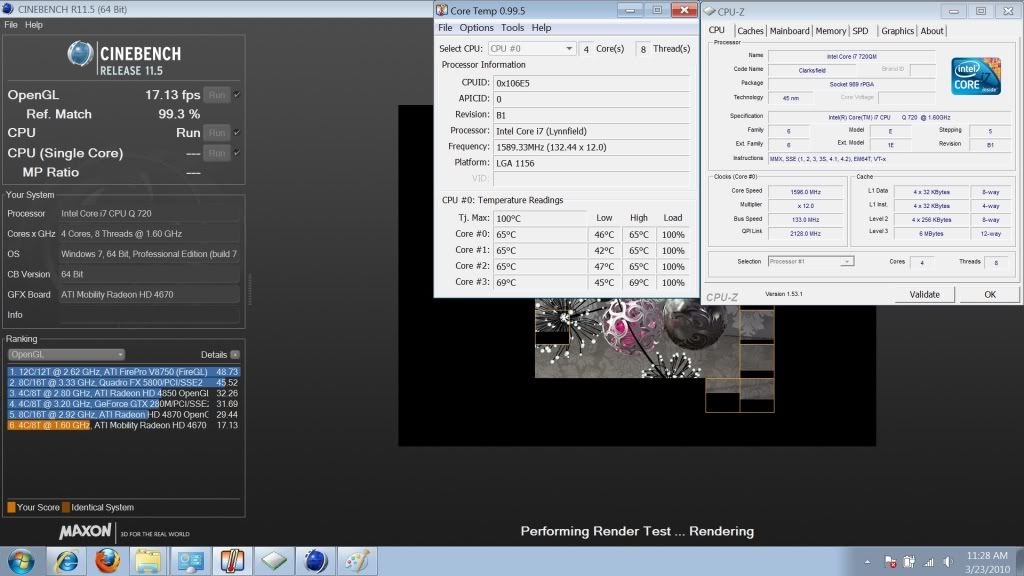Click the volume speaker tray icon
Image resolution: width=1024 pixels, height=576 pixels.
(x=947, y=562)
